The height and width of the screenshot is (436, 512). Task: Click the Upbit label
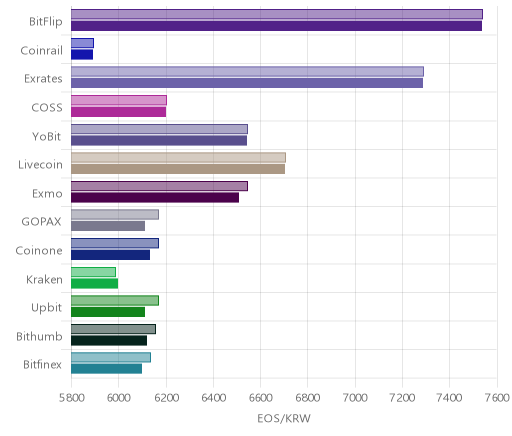click(x=46, y=308)
